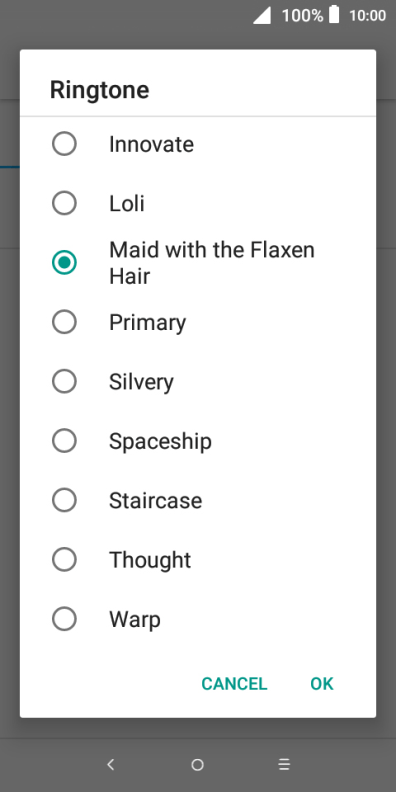The height and width of the screenshot is (792, 396).
Task: Pick the Thought ringtone radio button
Action: pos(64,560)
